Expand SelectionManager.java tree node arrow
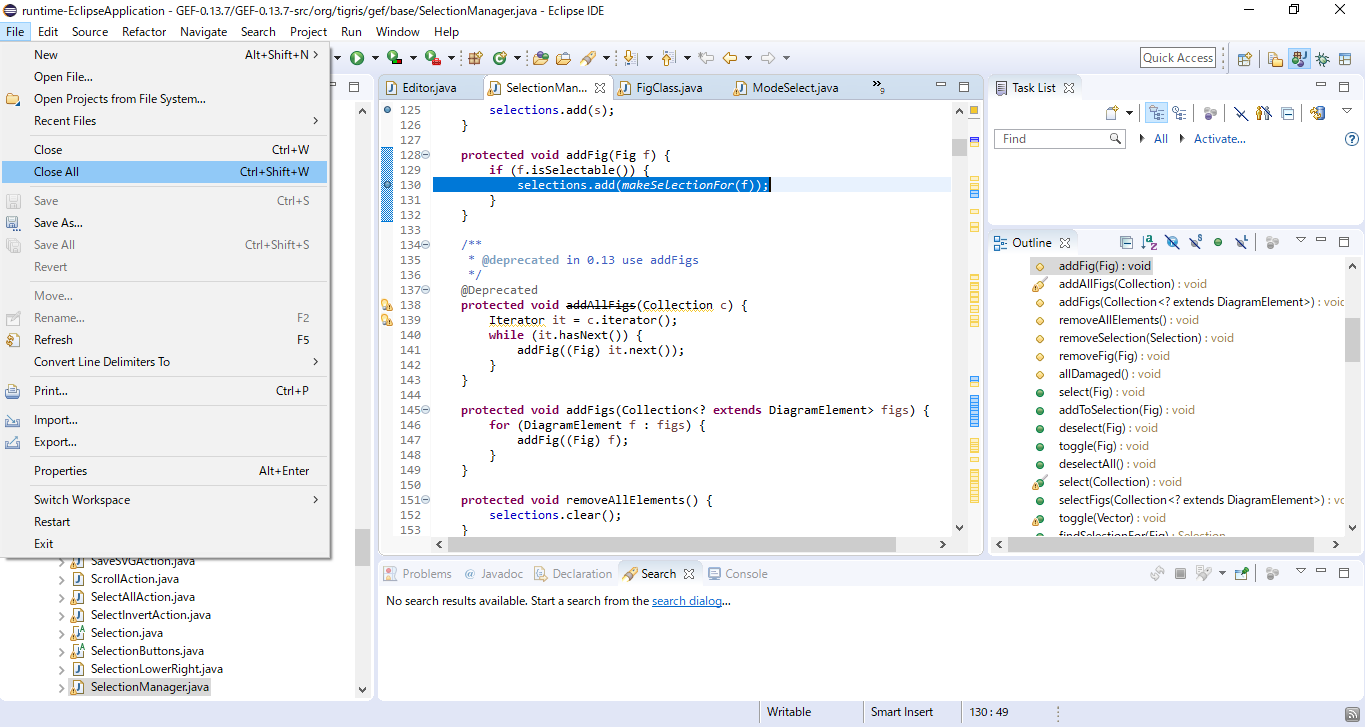Viewport: 1365px width, 727px height. [x=61, y=688]
